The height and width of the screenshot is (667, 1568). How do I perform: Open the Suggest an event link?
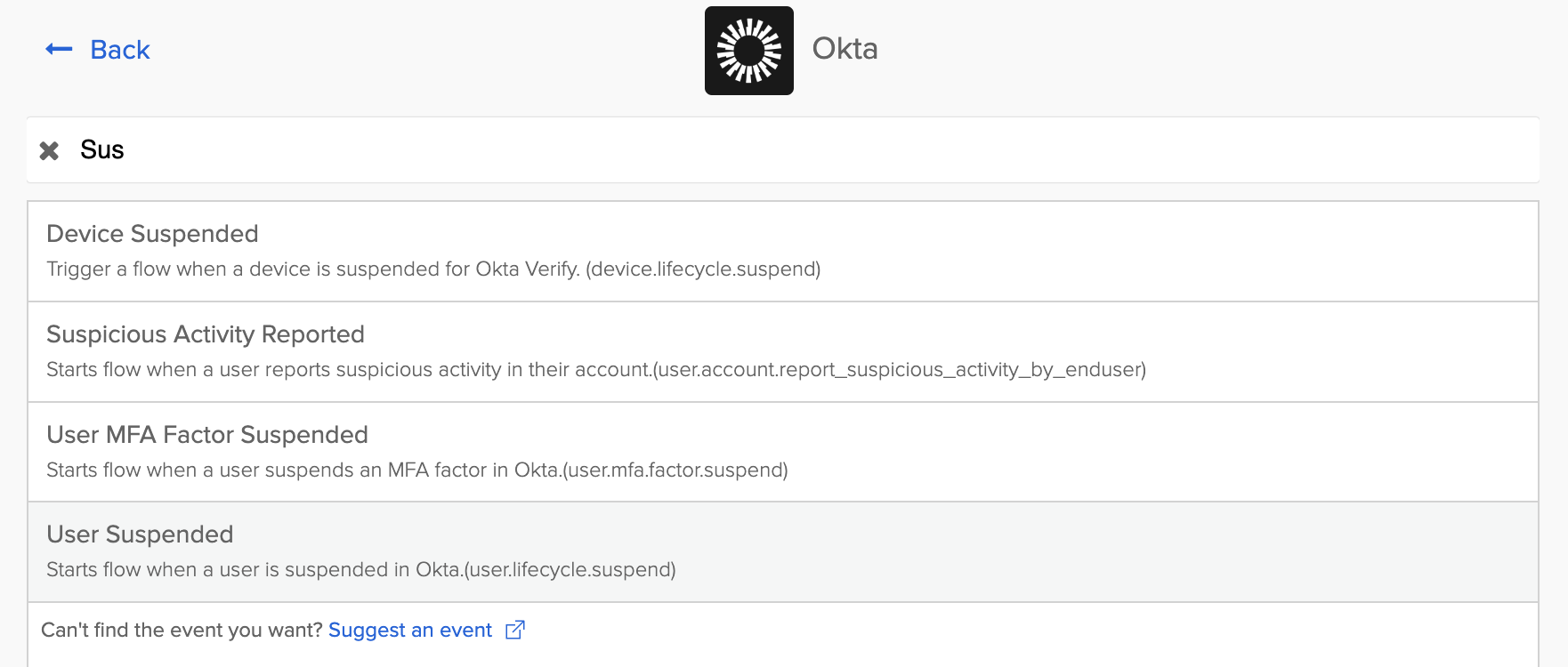click(x=410, y=631)
